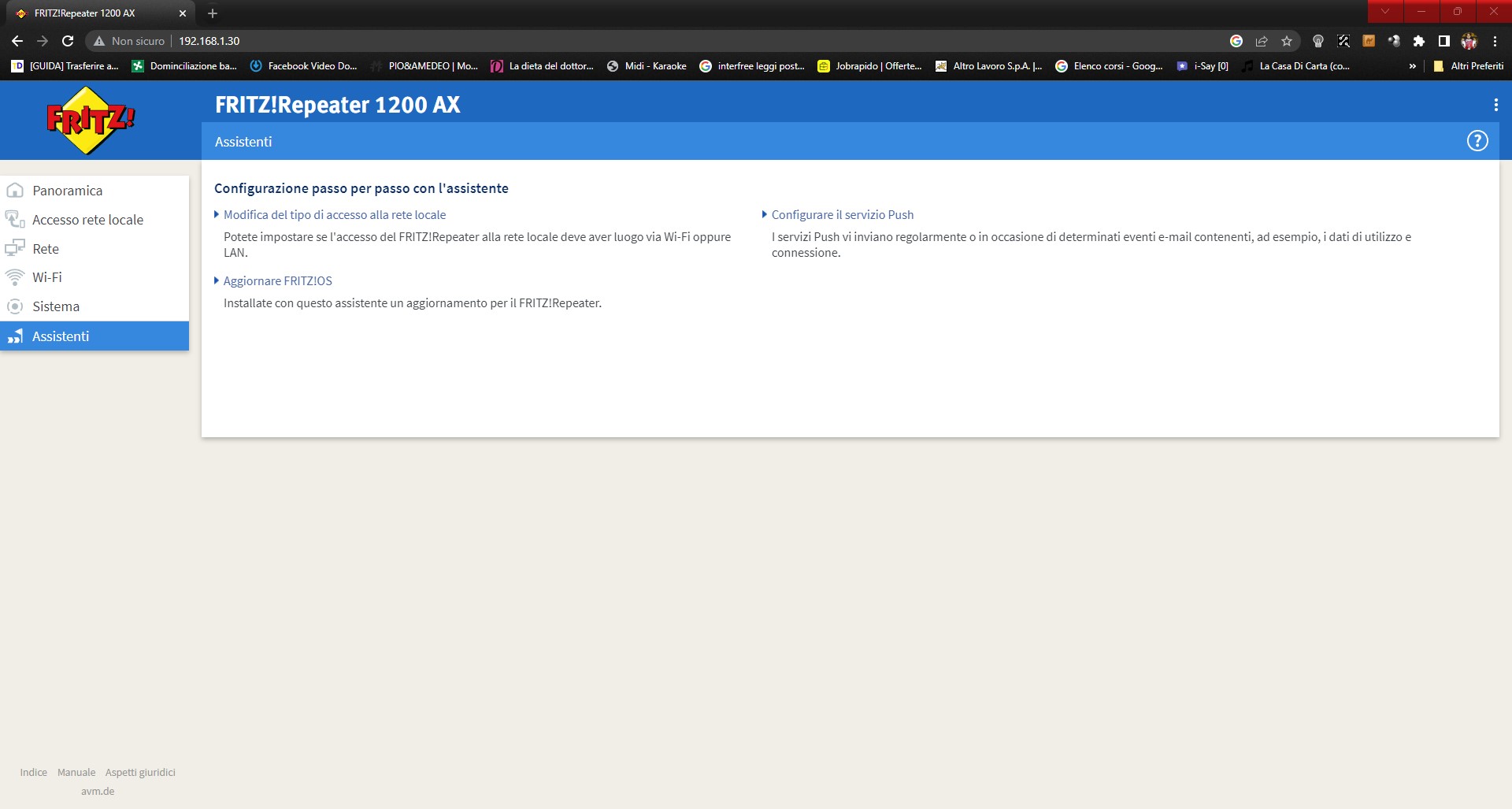Open Facebook Video Do... bookmark
Viewport: 1512px width, 809px height.
tap(304, 66)
